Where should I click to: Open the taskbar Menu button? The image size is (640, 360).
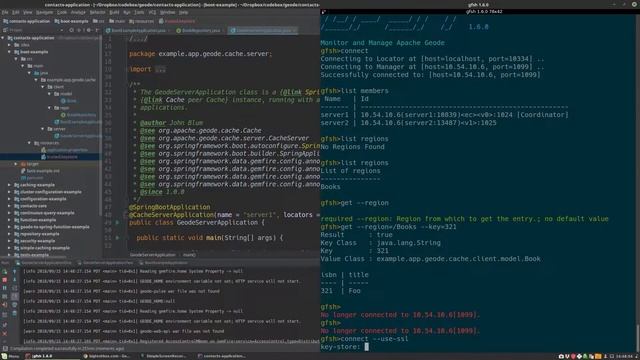coord(10,356)
